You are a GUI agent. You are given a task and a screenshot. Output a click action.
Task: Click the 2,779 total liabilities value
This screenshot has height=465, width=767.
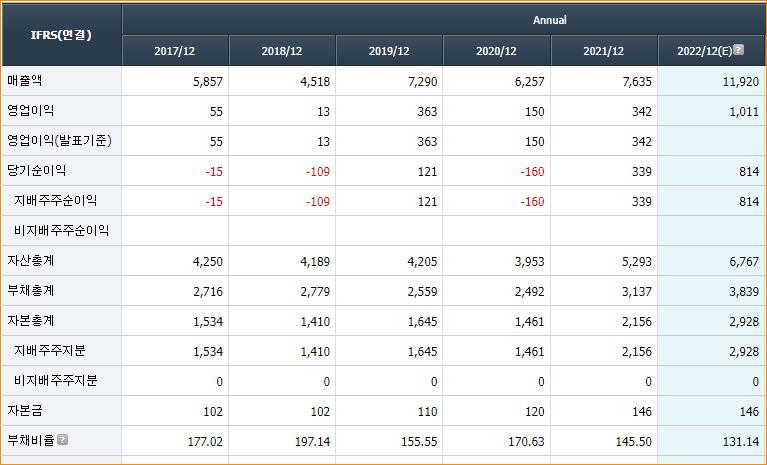pyautogui.click(x=315, y=292)
